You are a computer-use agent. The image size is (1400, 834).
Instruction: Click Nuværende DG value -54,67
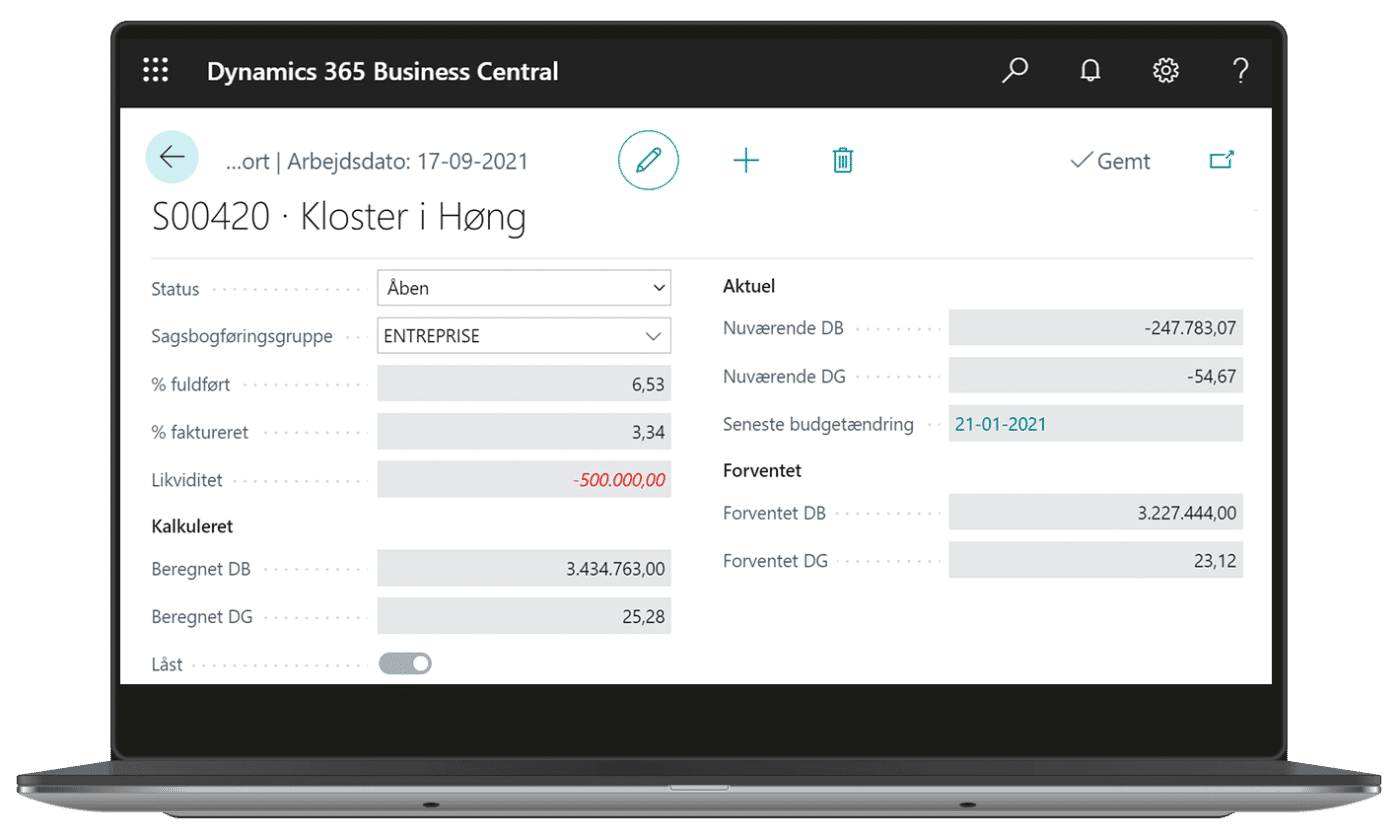tap(1096, 376)
